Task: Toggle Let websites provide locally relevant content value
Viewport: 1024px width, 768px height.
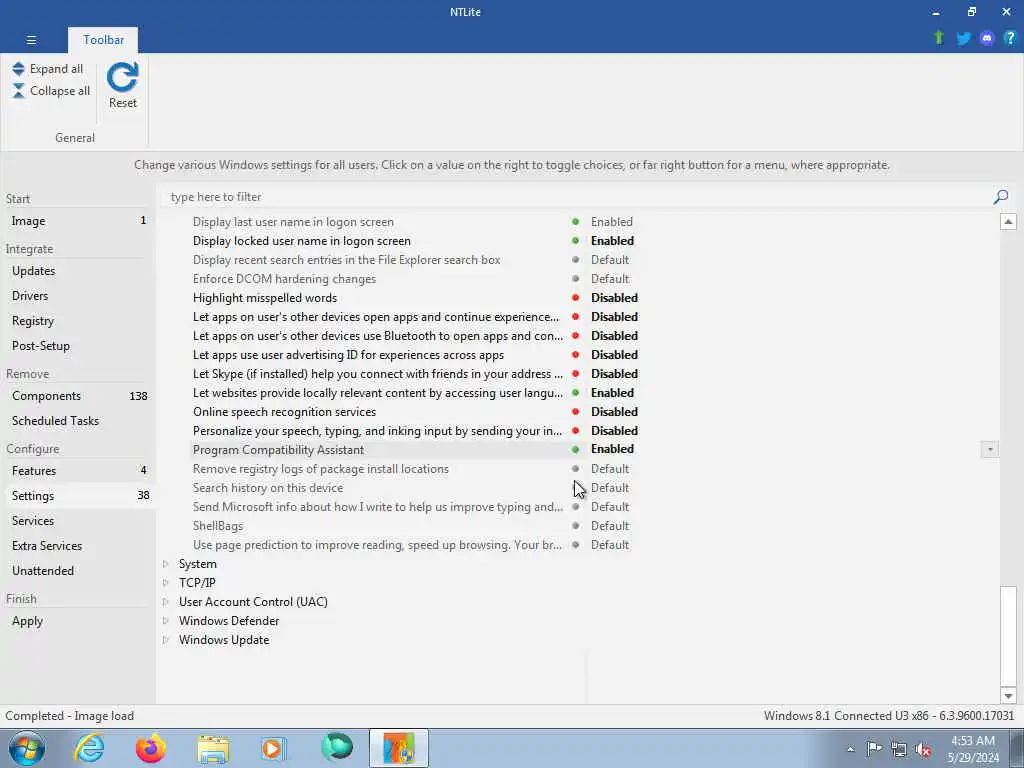Action: pos(612,392)
